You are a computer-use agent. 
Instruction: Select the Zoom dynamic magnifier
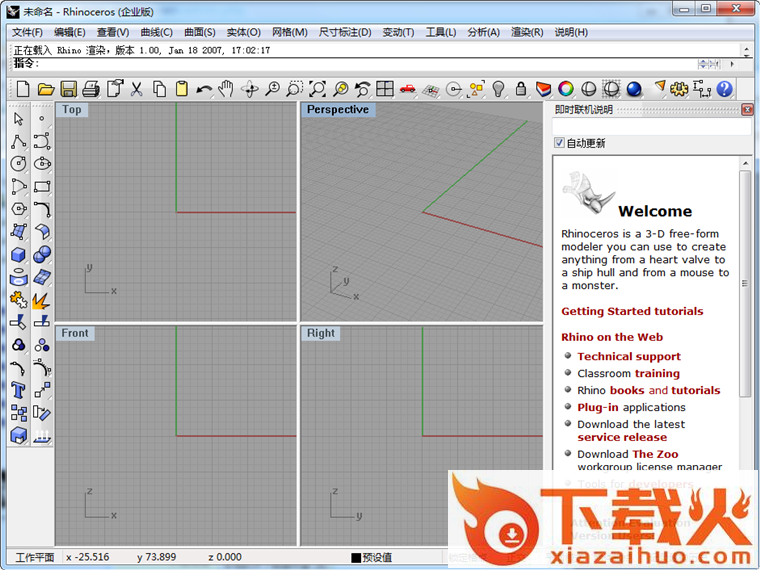(273, 89)
